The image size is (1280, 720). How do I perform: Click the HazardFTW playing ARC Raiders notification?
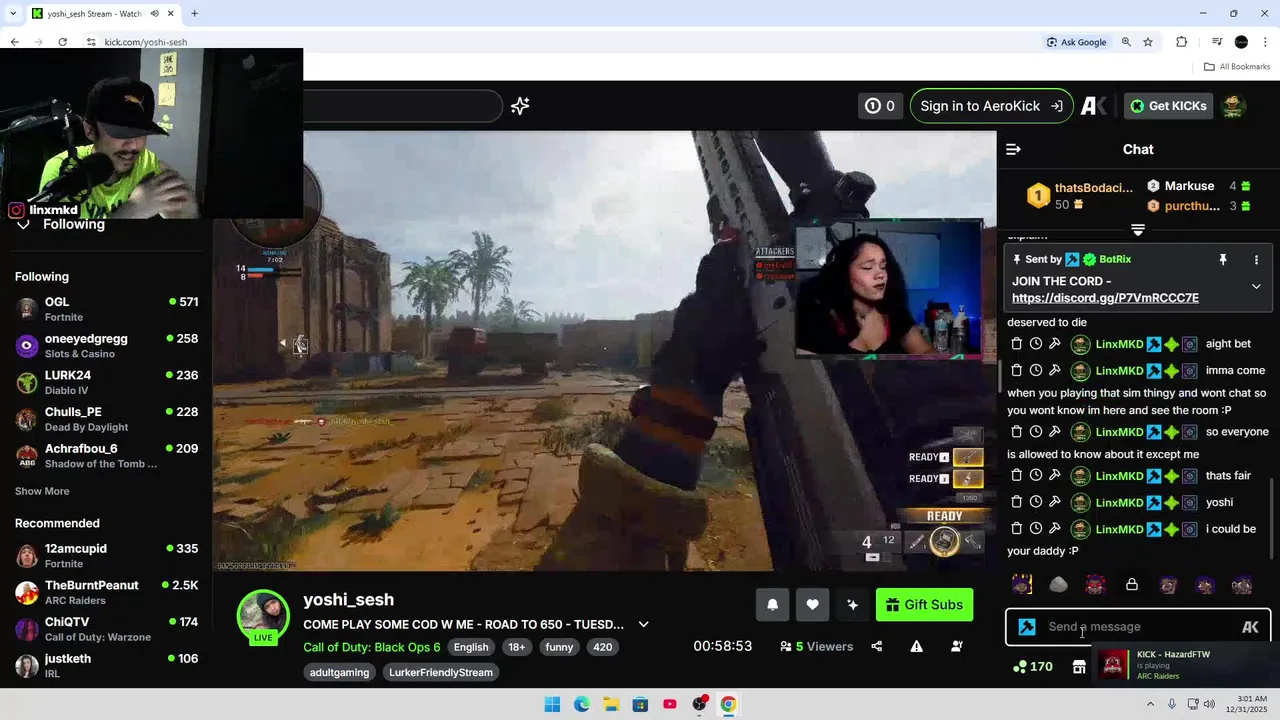[x=1184, y=664]
